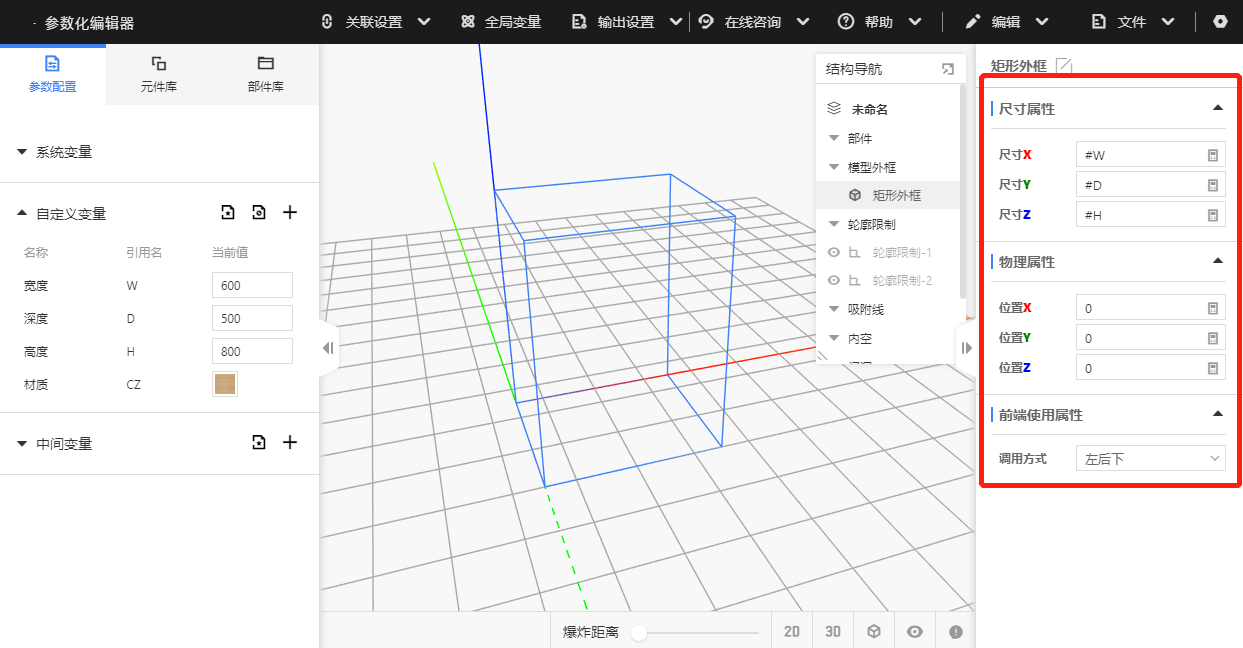Toggle visibility of 轮廓限制-2
Screen dimensions: 1243x648
coord(833,281)
